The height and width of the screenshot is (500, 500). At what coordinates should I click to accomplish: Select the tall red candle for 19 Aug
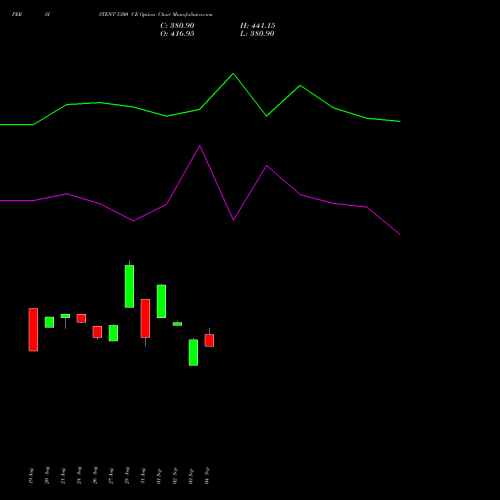(x=33, y=330)
